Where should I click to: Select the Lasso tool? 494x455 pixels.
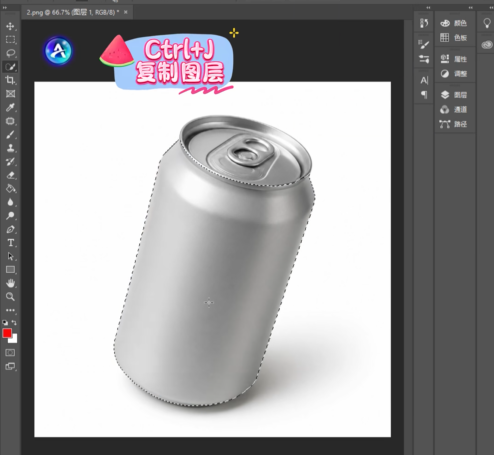point(10,53)
